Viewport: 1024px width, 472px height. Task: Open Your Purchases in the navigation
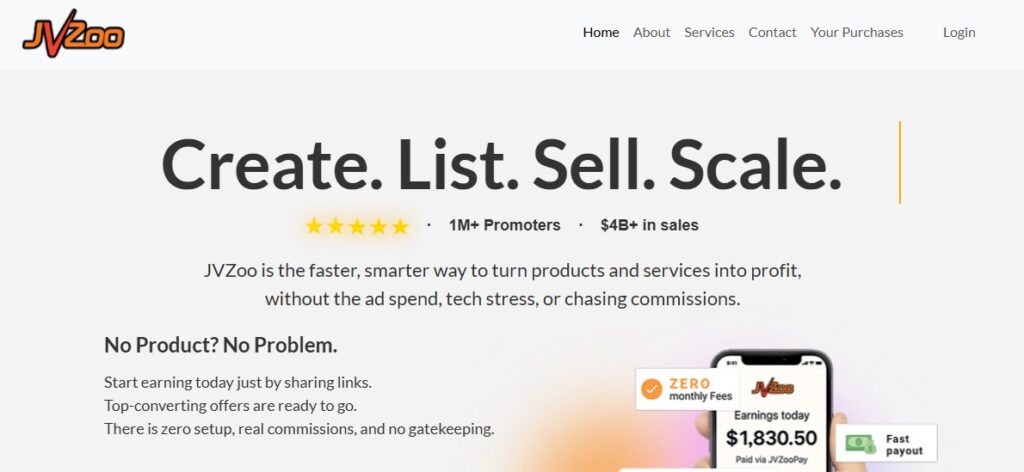pyautogui.click(x=856, y=32)
